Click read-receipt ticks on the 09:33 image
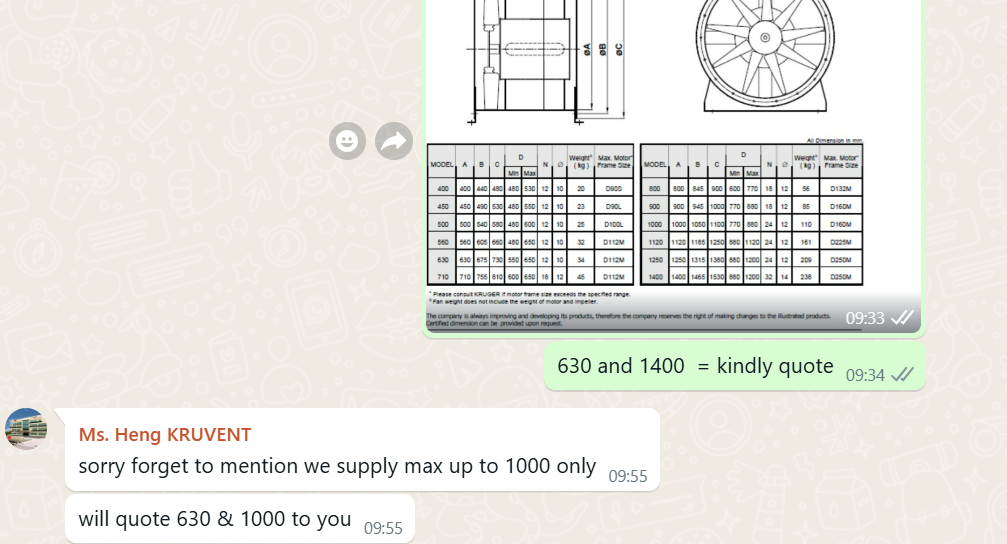Screen dimensions: 1007x544 [x=903, y=318]
